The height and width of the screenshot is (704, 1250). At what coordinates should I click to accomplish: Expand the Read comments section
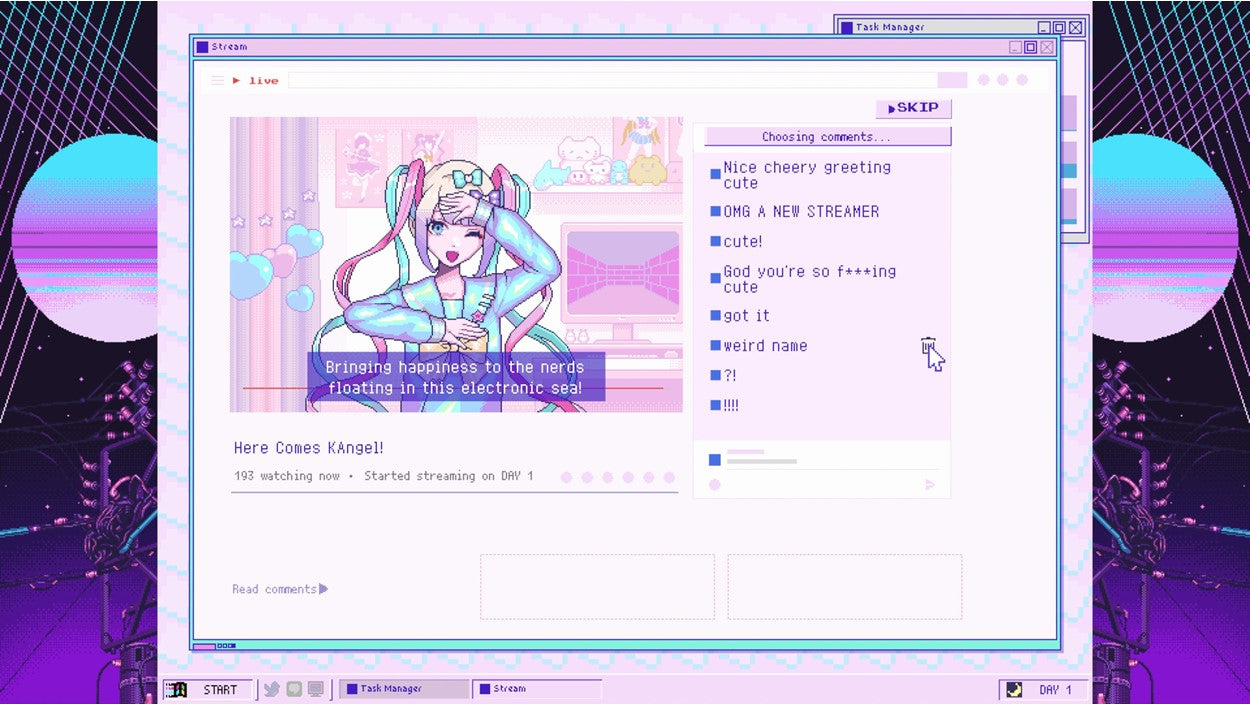[x=279, y=588]
